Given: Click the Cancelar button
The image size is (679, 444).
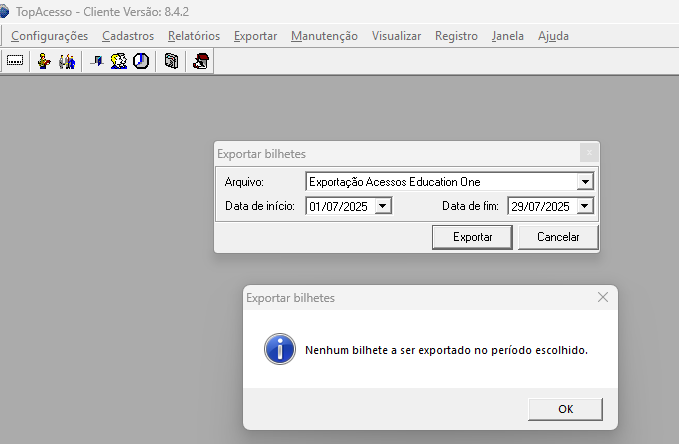Looking at the screenshot, I should [x=558, y=237].
